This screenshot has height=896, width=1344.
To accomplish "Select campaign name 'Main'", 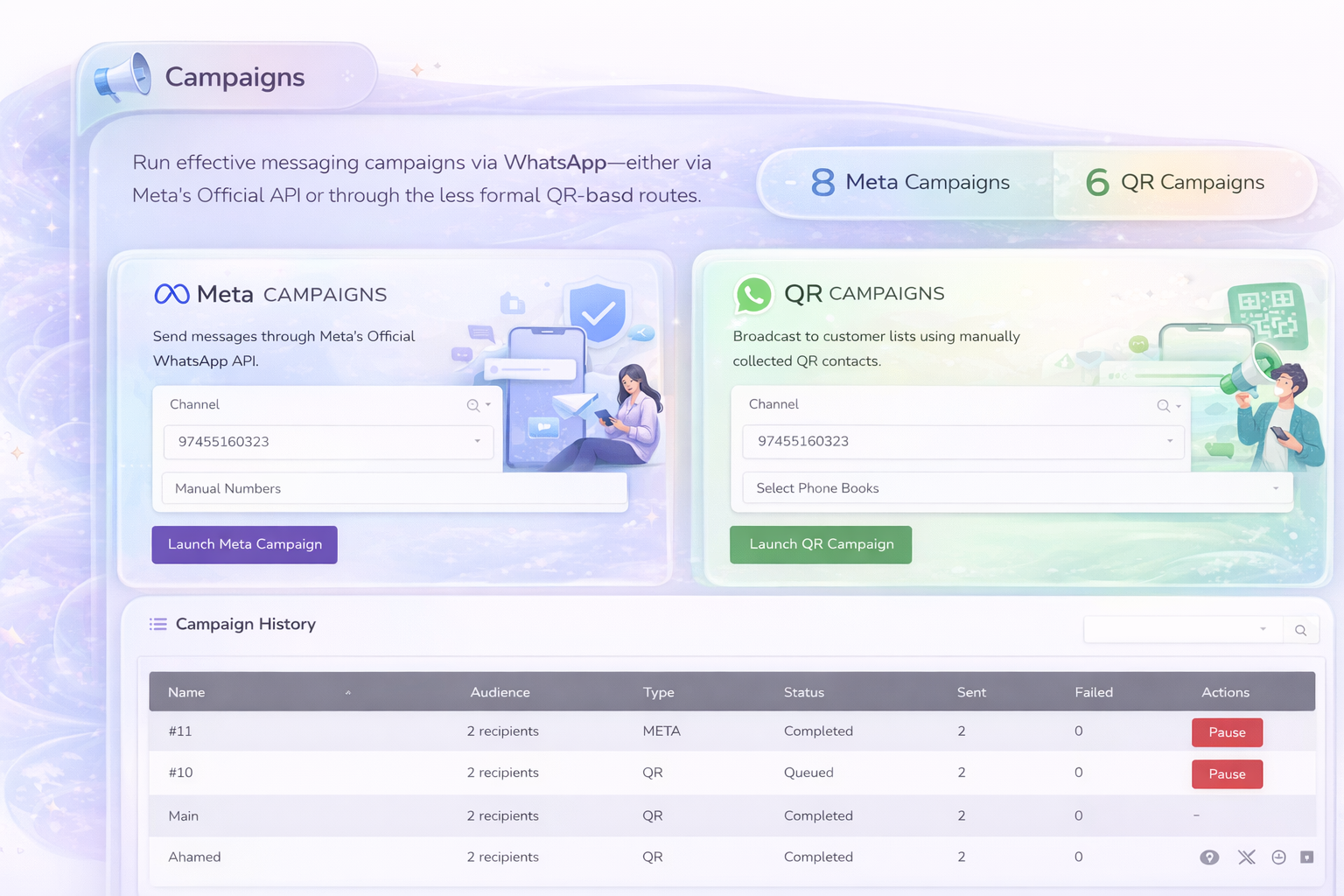I will pos(184,815).
